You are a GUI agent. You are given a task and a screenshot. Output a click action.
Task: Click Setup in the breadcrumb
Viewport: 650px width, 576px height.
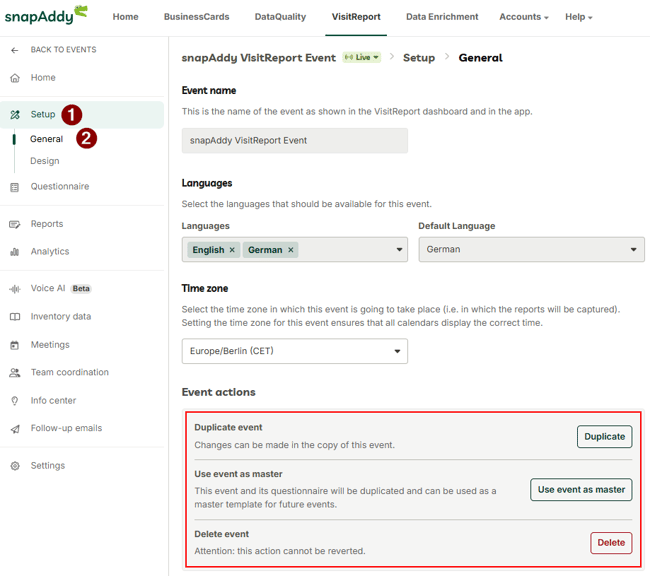(419, 58)
